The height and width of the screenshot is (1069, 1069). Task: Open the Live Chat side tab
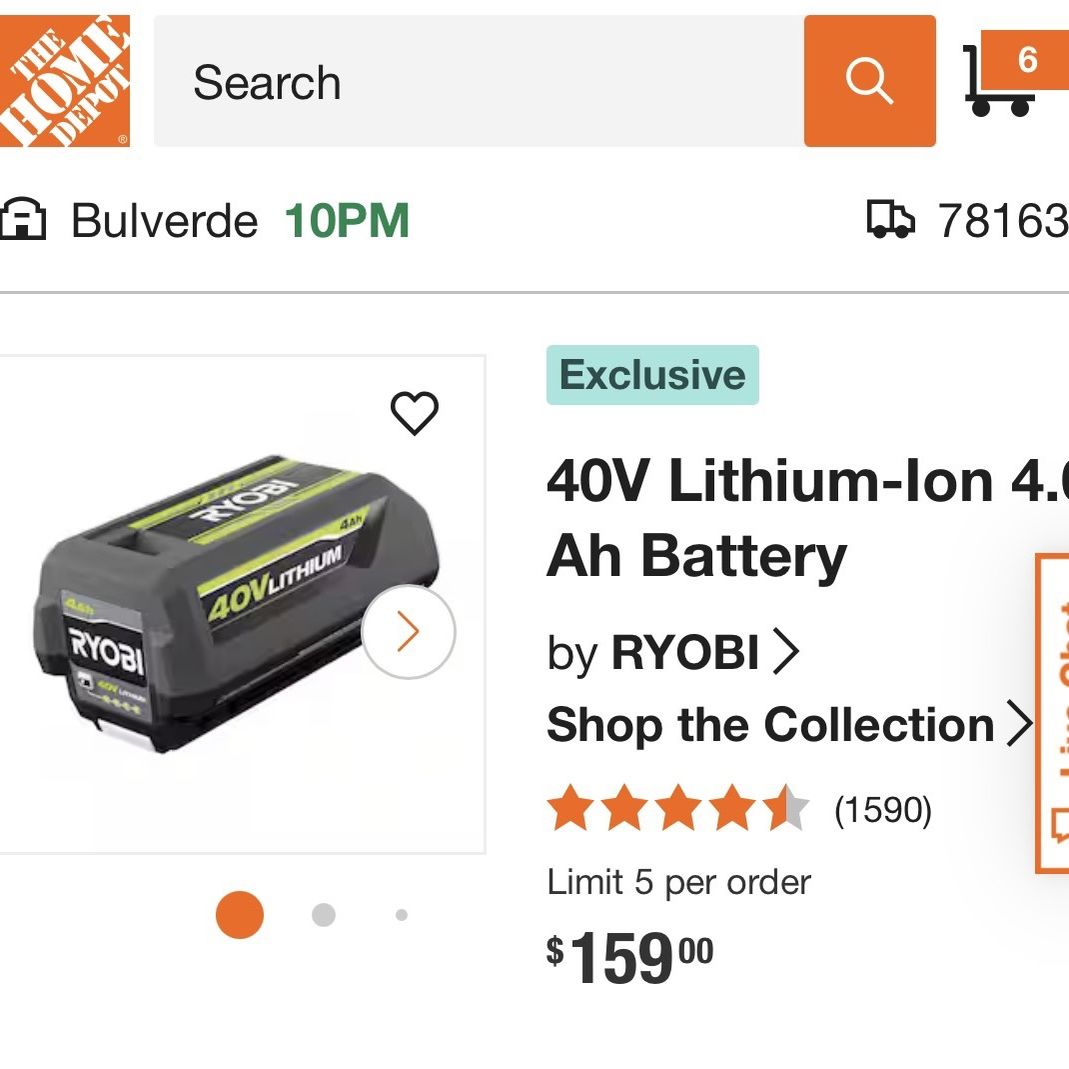pos(1053,713)
